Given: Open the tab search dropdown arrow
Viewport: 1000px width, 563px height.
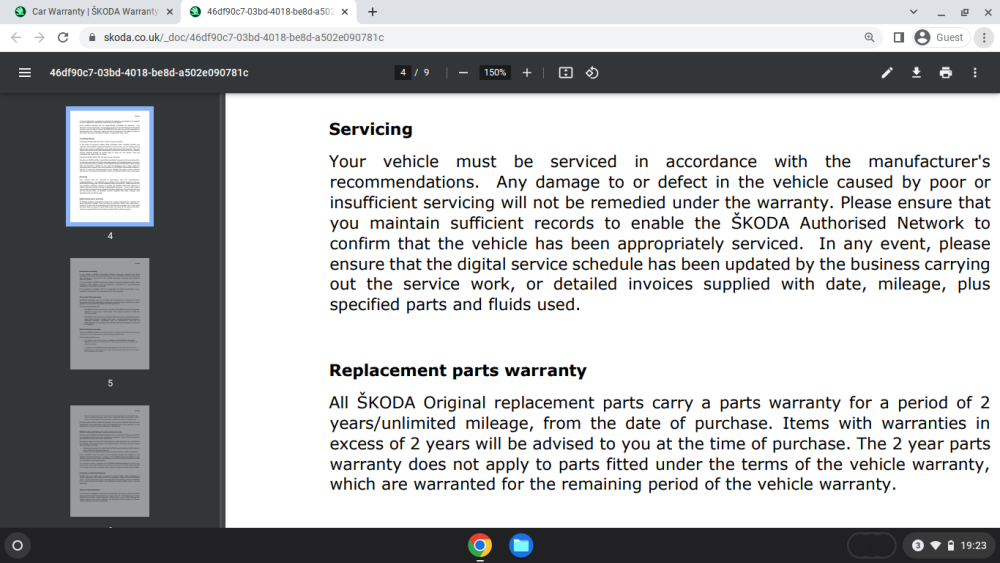Looking at the screenshot, I should (x=913, y=11).
